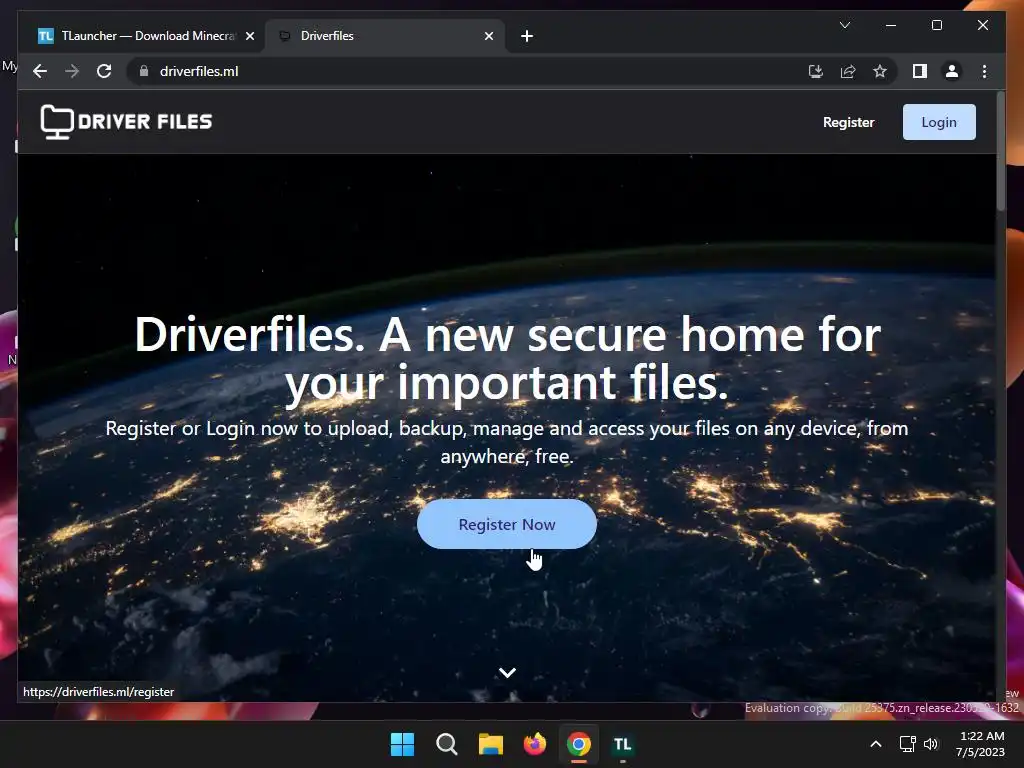Close the Driverfiles tab
The height and width of the screenshot is (768, 1024).
pos(488,36)
